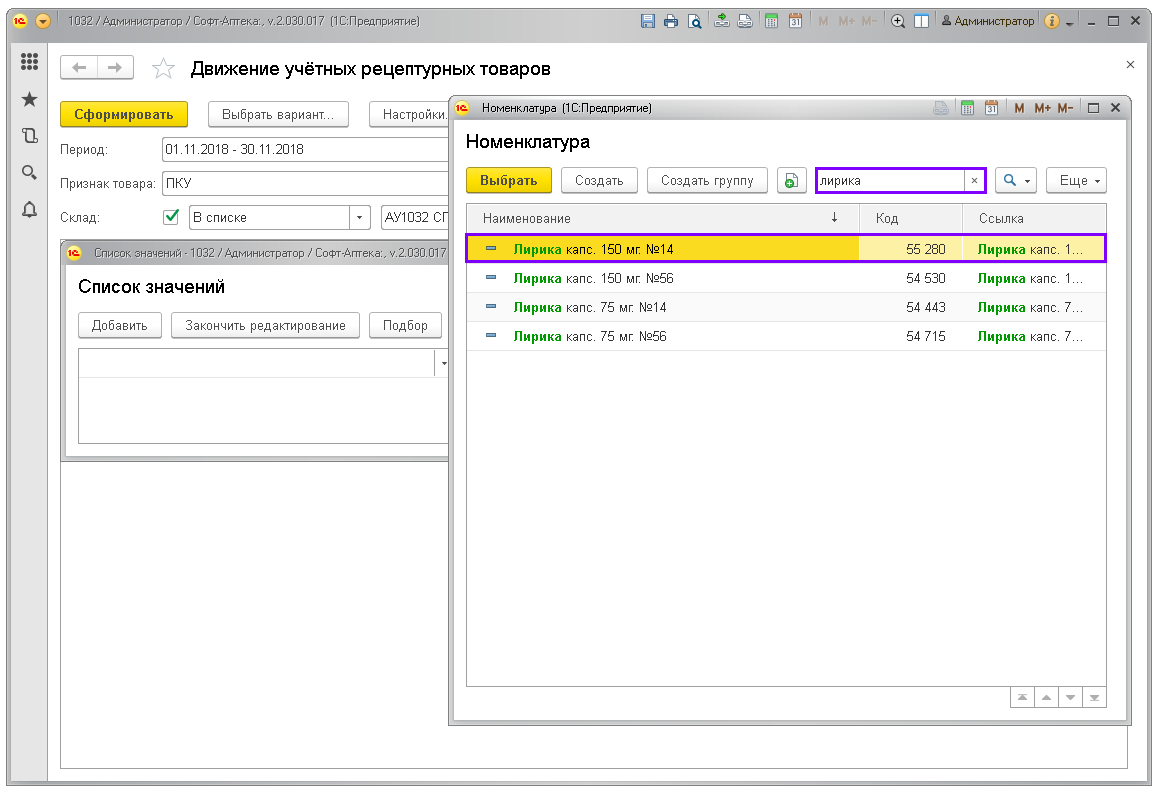Open the Еще menu in Номенклатура
This screenshot has height=793, width=1163.
1076,181
